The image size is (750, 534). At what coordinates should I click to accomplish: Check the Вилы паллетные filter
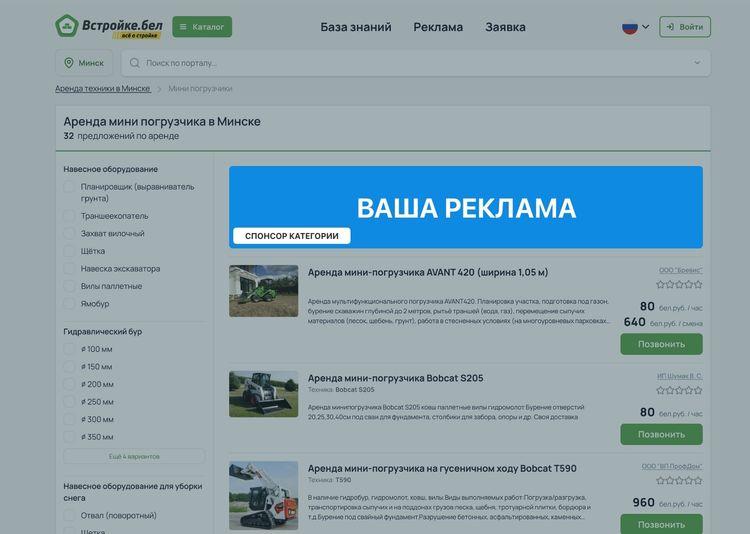(69, 286)
